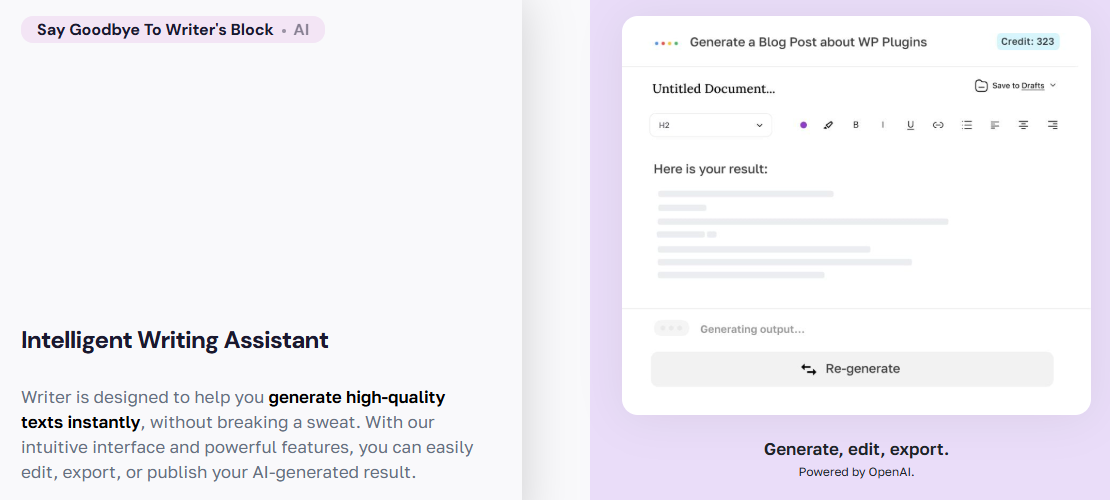
Task: Align text to the left
Action: point(995,125)
